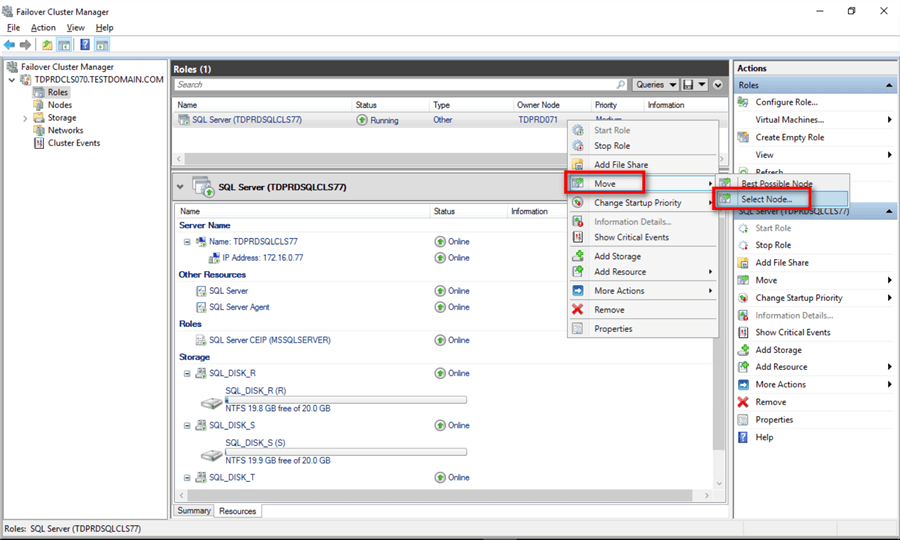Click Create Empty Role action
900x540 pixels.
point(789,137)
